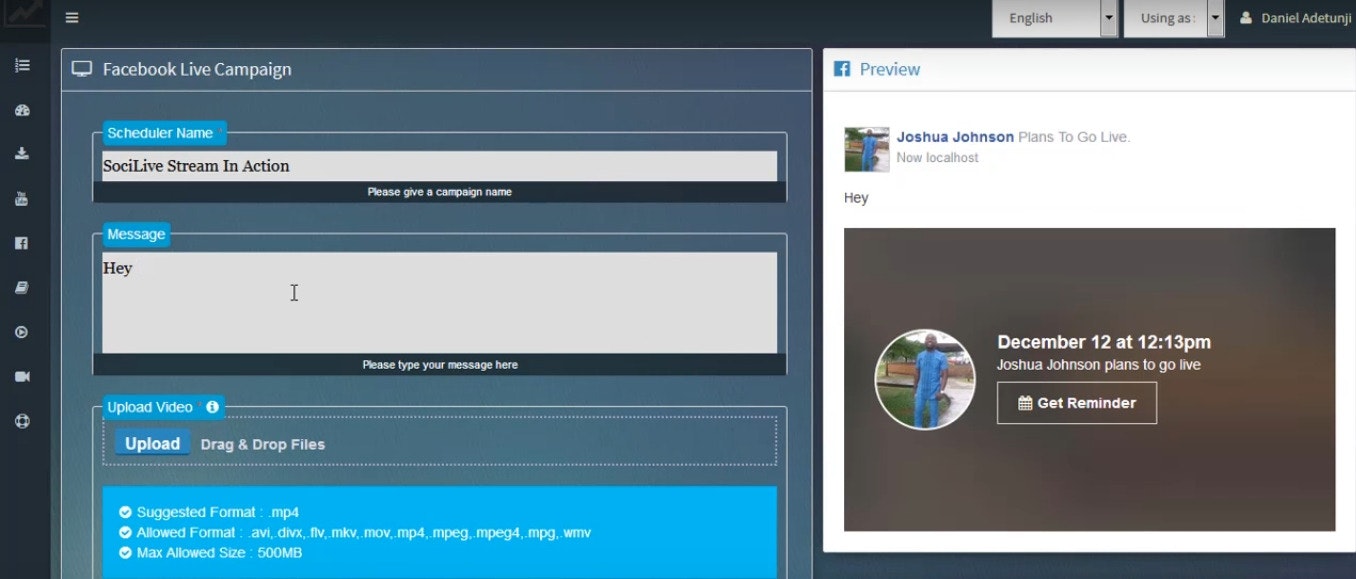Click the Allowed Format checkmark icon
The image size is (1356, 579).
click(x=125, y=532)
